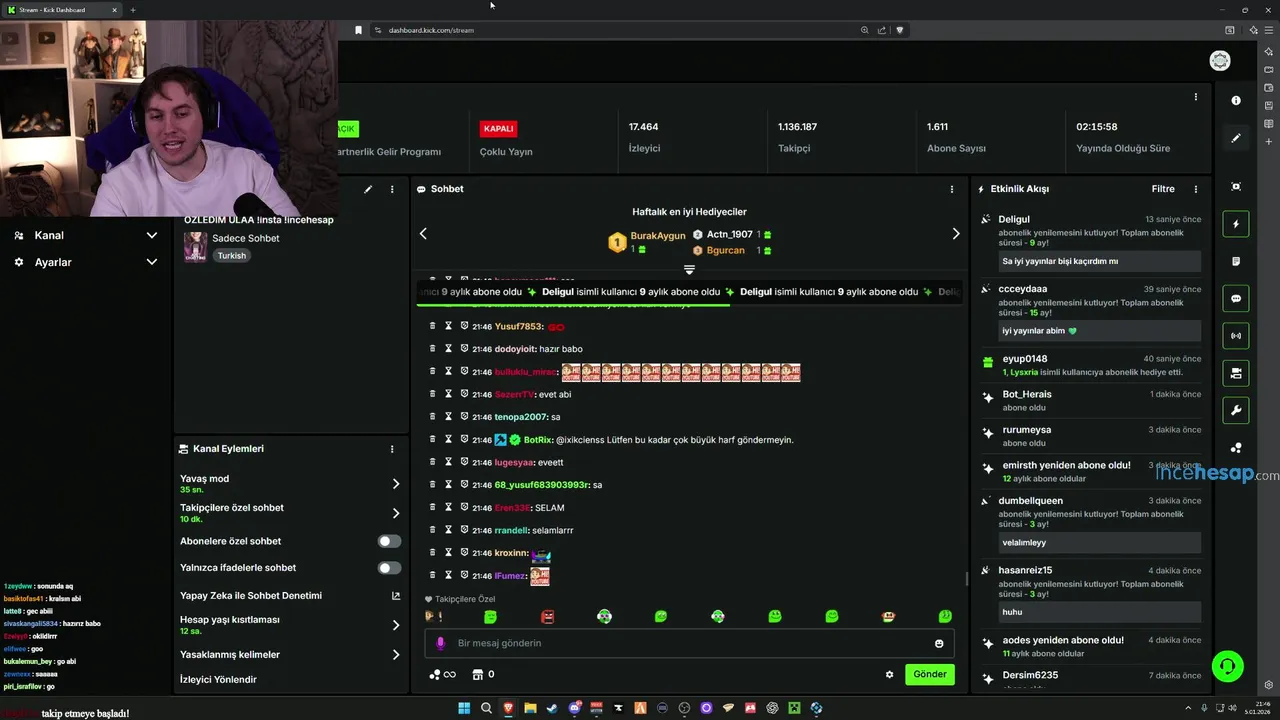Open Takipçilere özel sohbet settings
Screen dimensions: 1280x720
click(290, 513)
